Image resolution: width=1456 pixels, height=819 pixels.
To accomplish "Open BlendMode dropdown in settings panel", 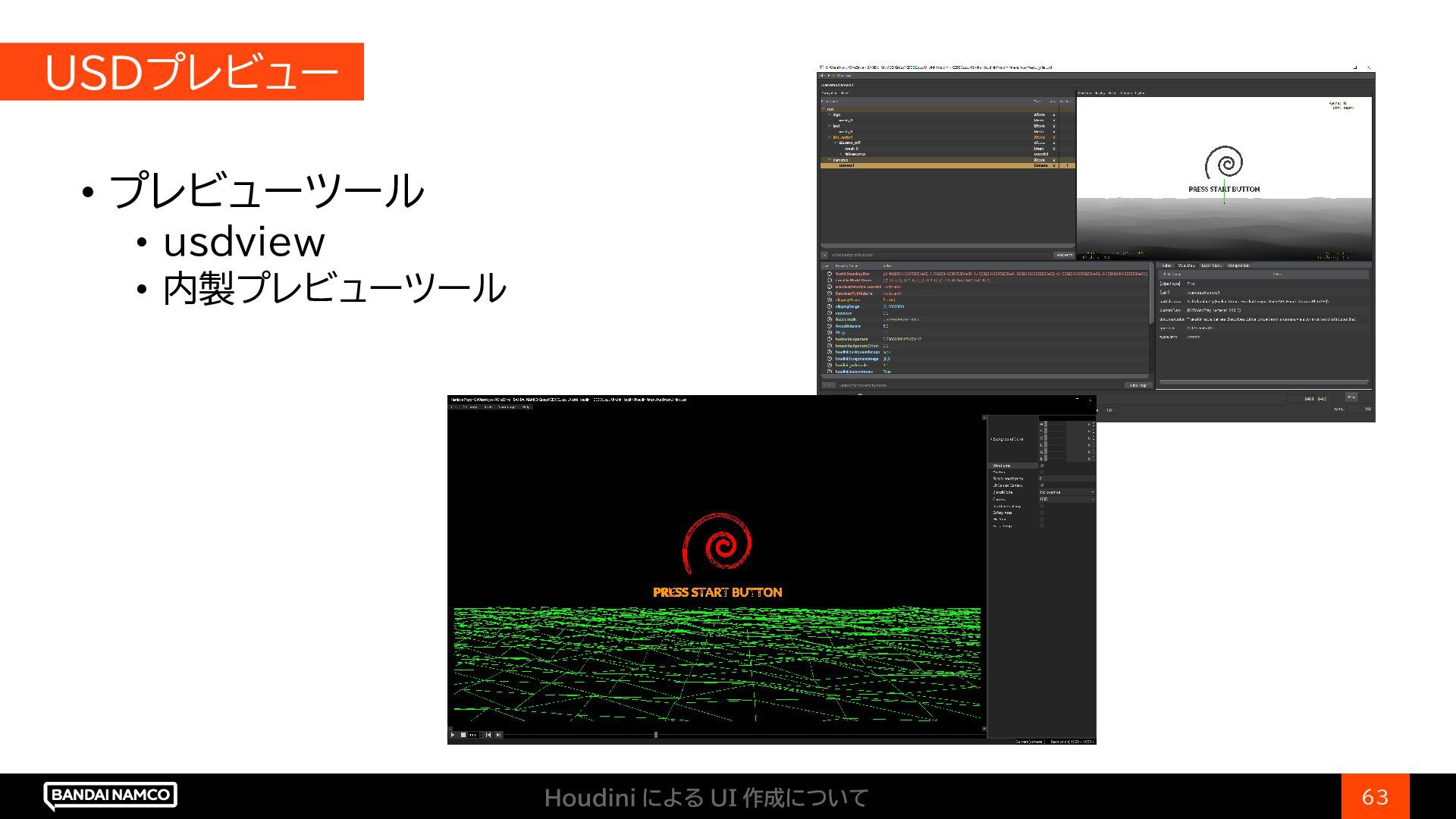I will tap(1066, 492).
